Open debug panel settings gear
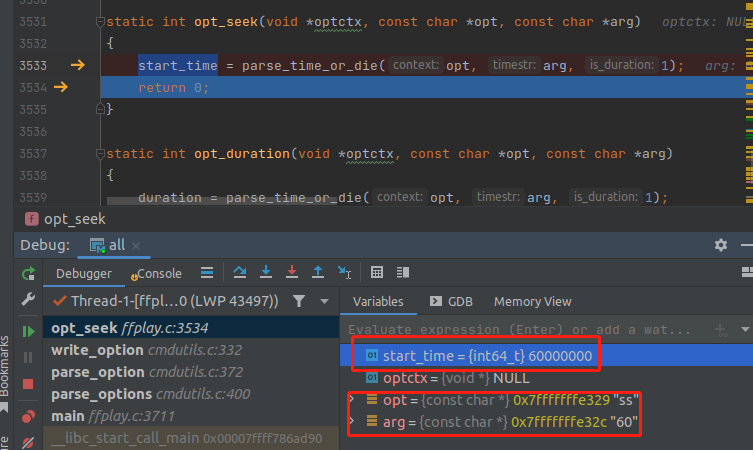The height and width of the screenshot is (450, 753). click(x=721, y=245)
